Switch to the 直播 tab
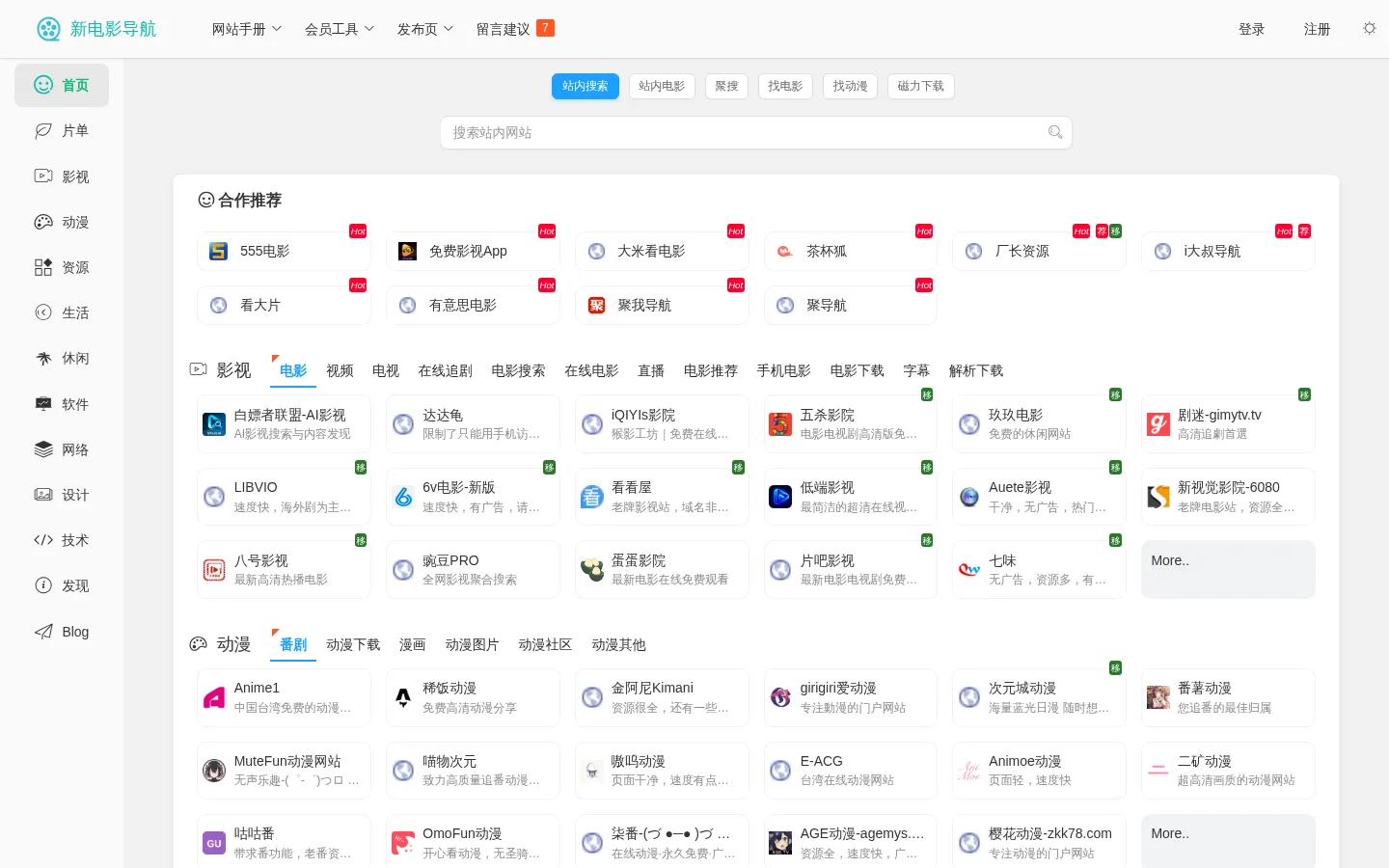 [x=651, y=371]
